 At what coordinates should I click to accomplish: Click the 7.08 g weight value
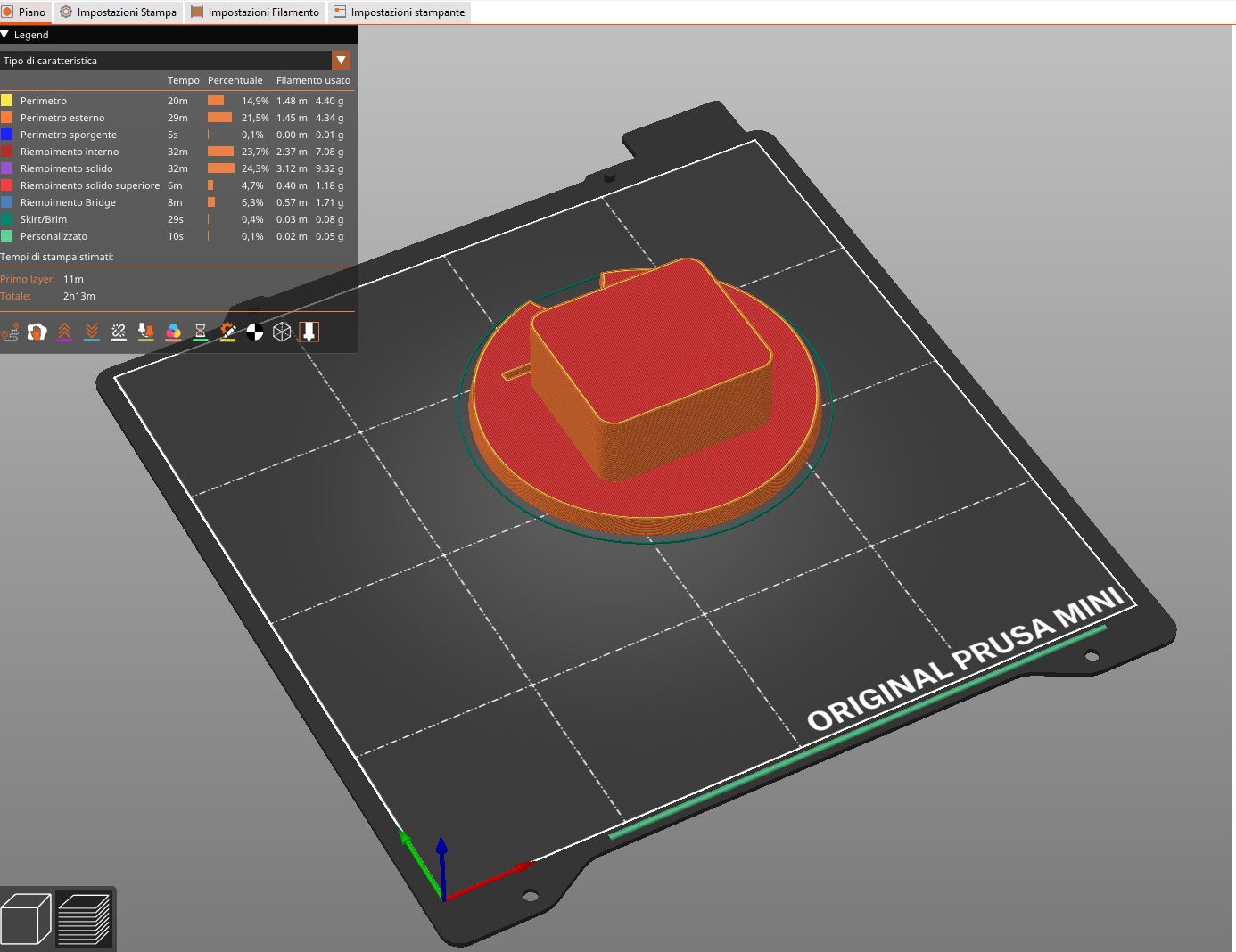(329, 152)
